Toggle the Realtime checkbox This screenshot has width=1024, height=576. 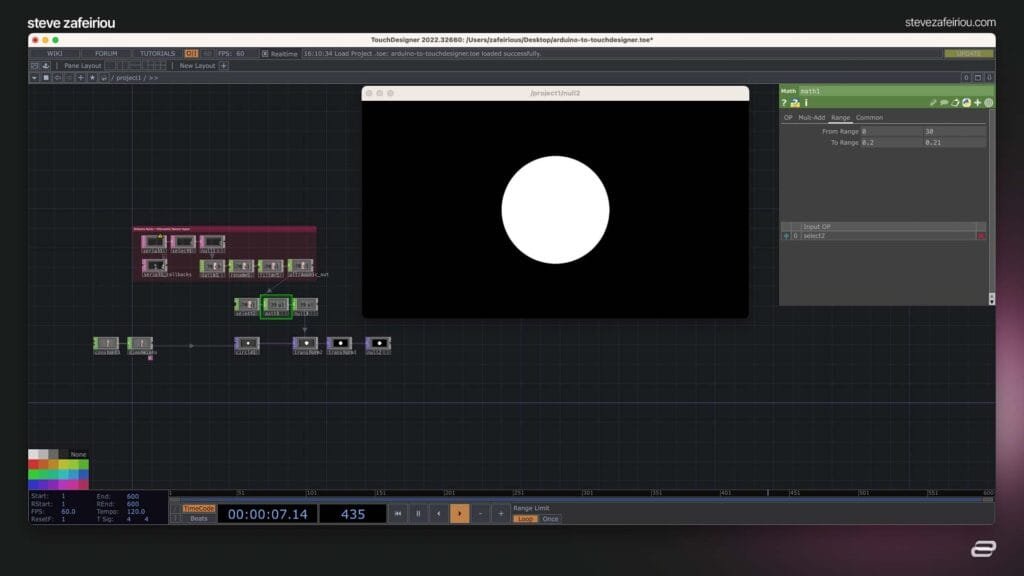coord(265,53)
